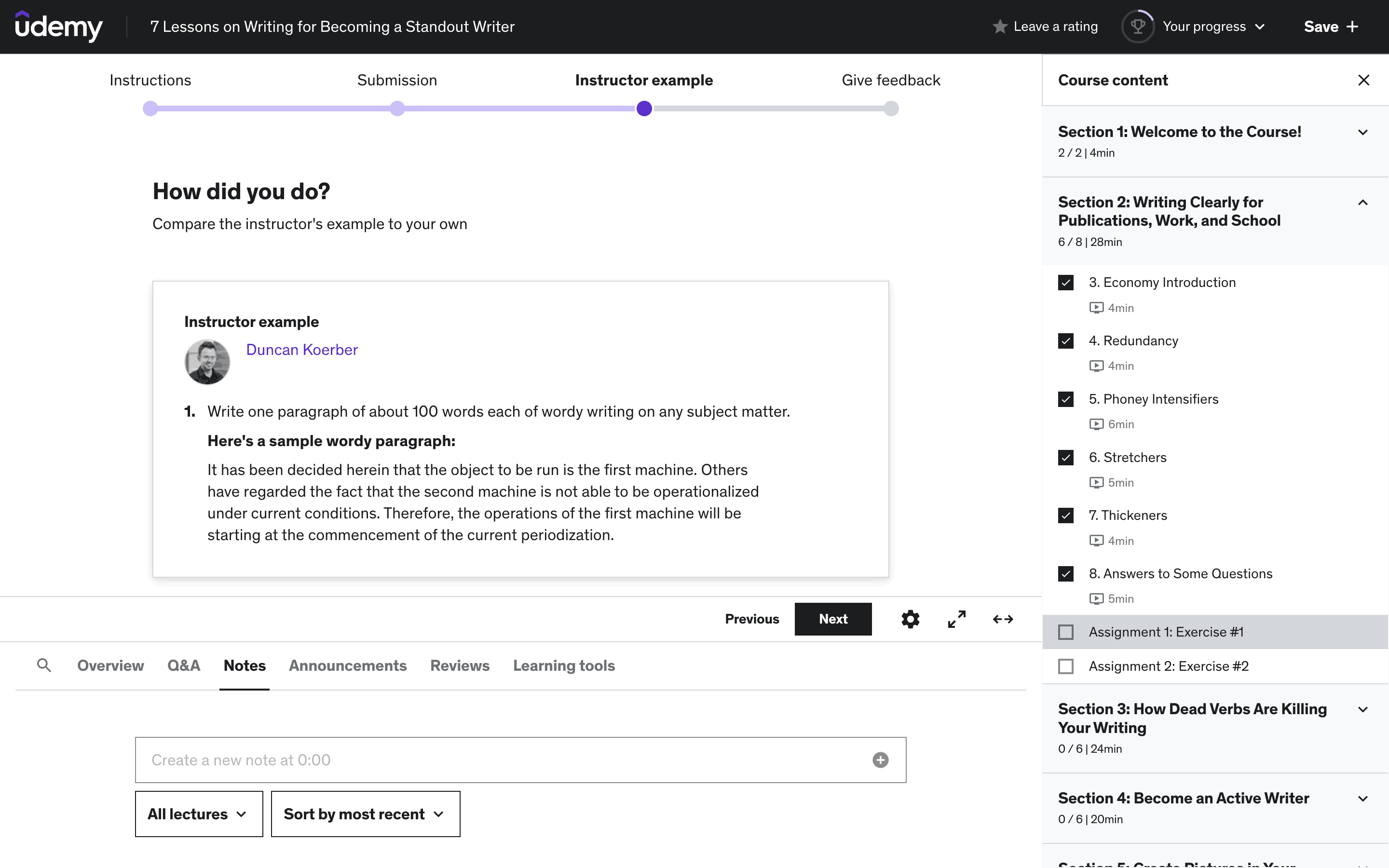Check Assignment 1: Exercise #1 checkbox
This screenshot has width=1389, height=868.
(1066, 632)
